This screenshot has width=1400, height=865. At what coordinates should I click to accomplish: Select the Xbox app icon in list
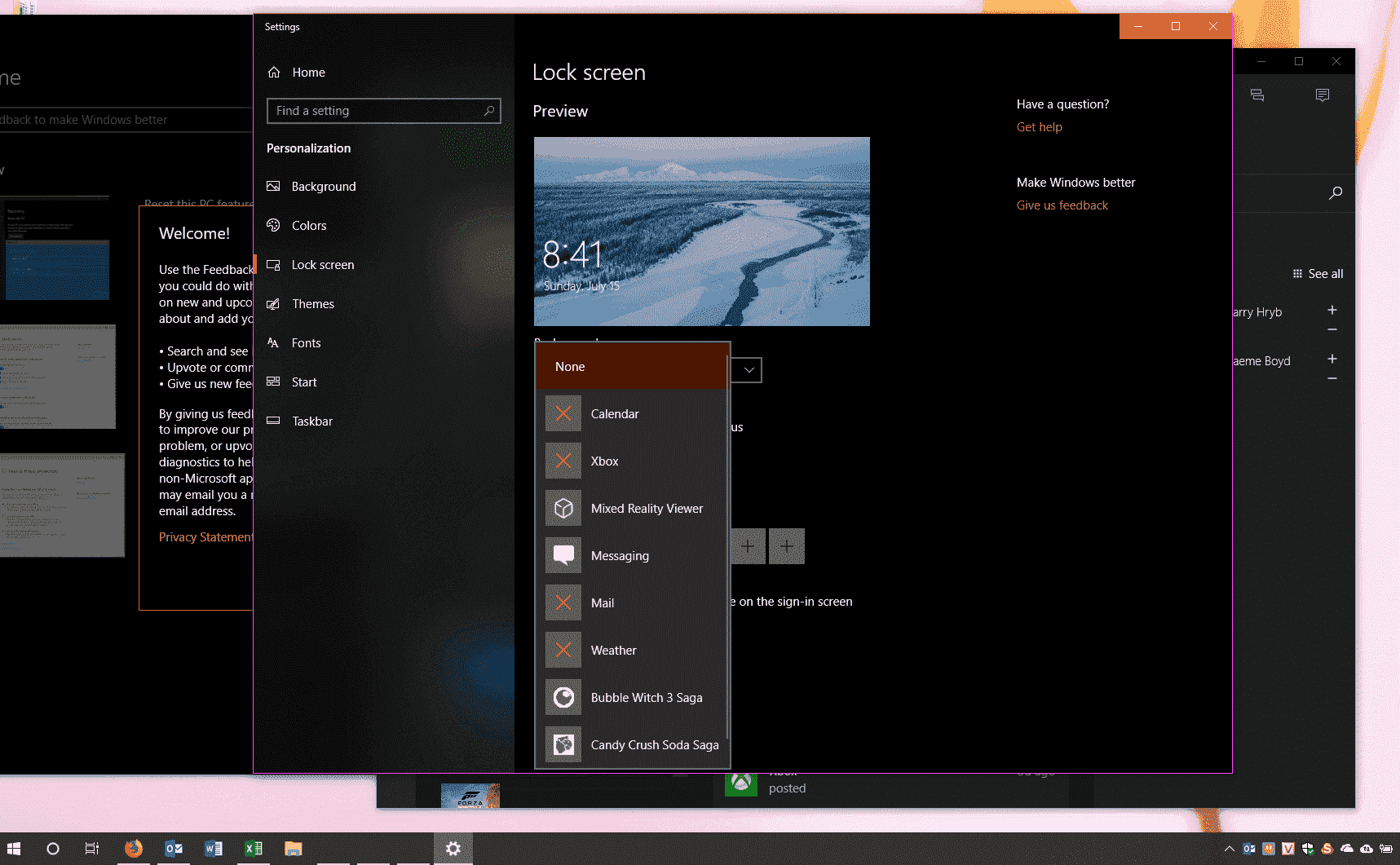563,461
